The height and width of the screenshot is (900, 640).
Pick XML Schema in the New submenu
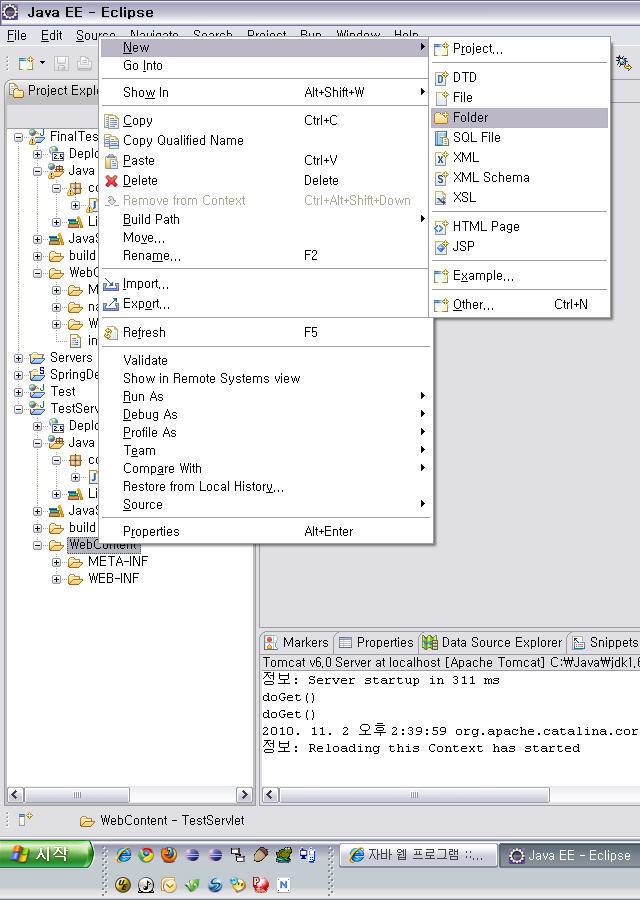point(519,177)
